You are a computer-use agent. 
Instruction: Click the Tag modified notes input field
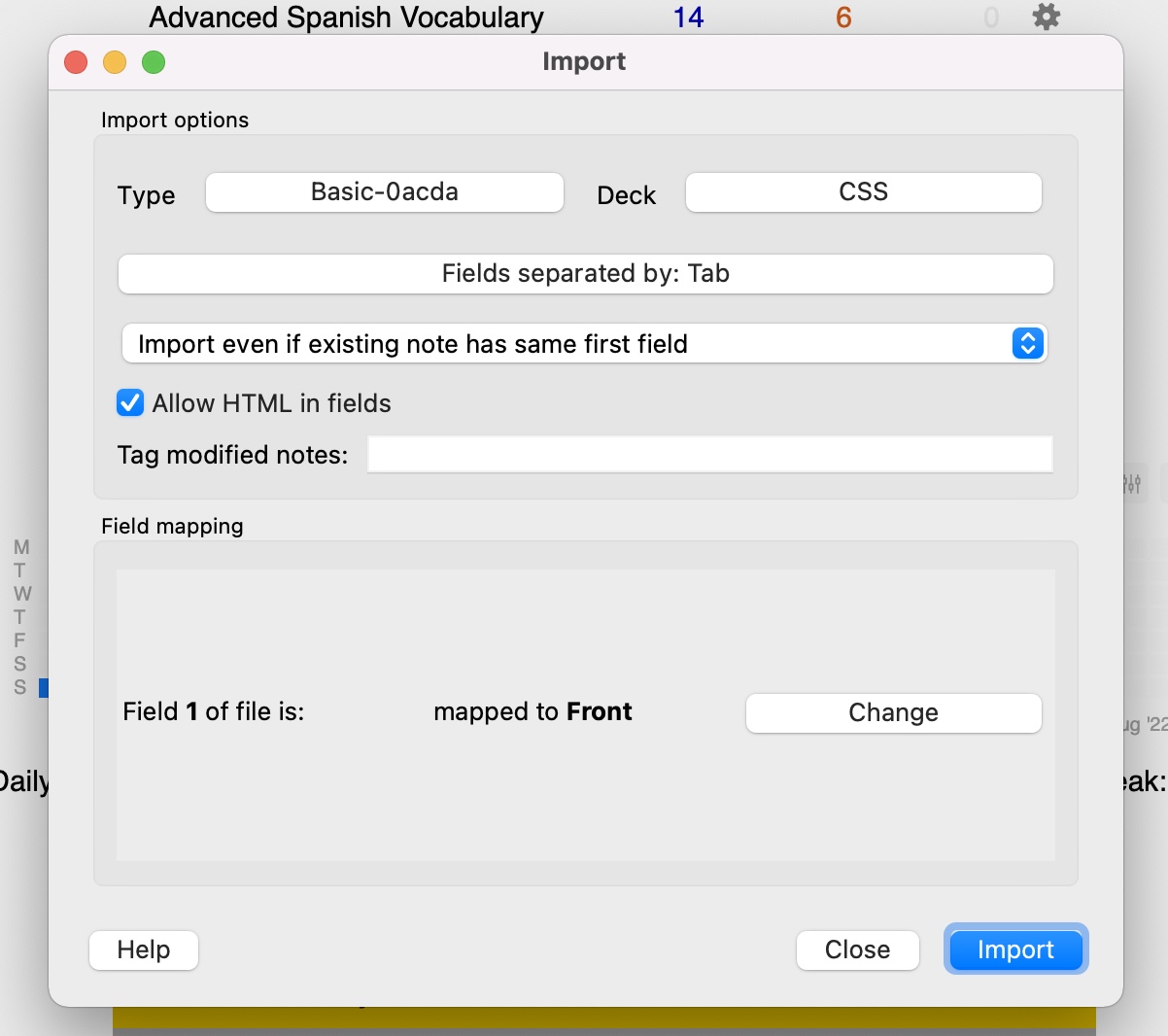pyautogui.click(x=708, y=453)
